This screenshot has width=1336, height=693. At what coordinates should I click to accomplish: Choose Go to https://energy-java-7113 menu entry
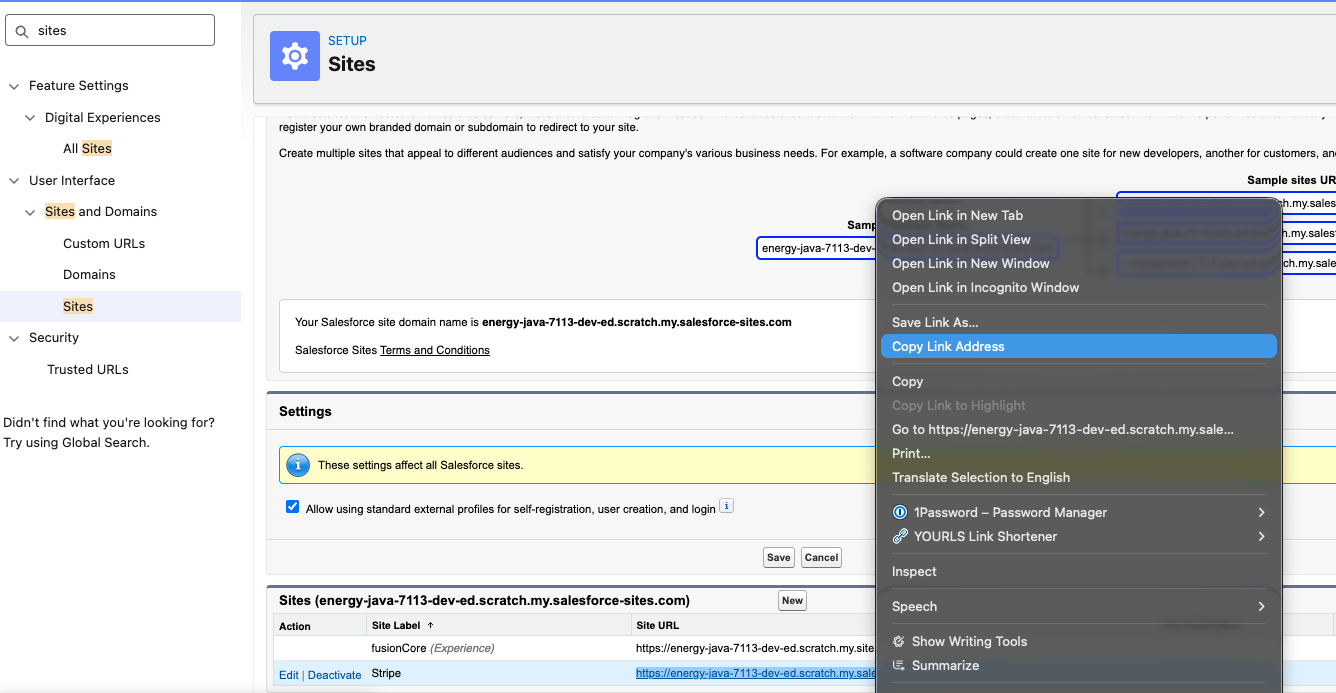pos(1078,429)
